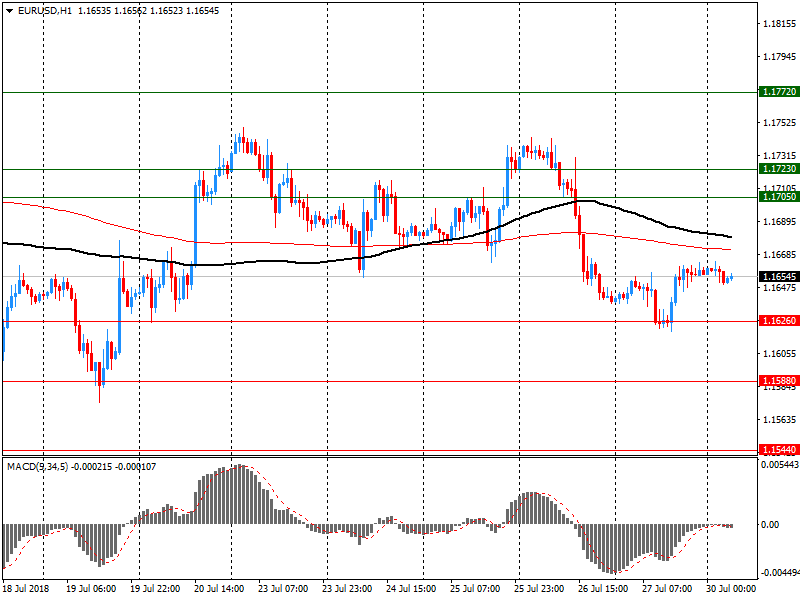
Task: Select the 20 Jul 14:00 time label
Action: [220, 588]
